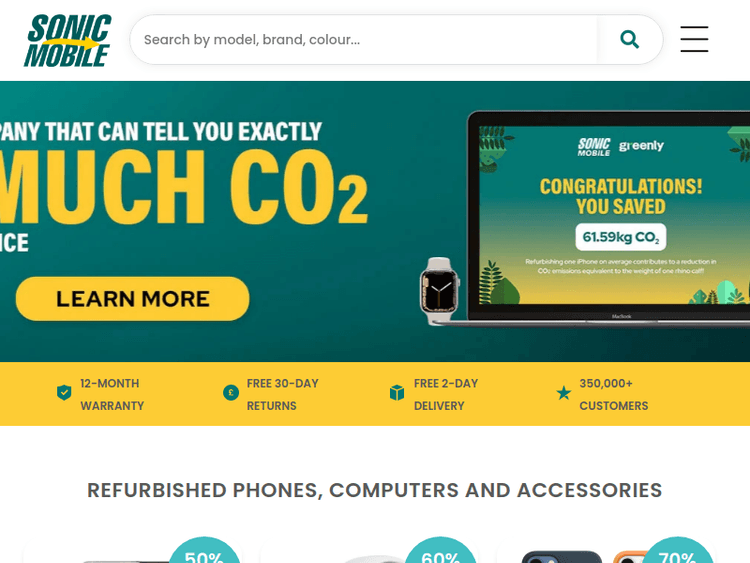Click the Sonic Mobile logo
The image size is (750, 563).
pos(67,40)
